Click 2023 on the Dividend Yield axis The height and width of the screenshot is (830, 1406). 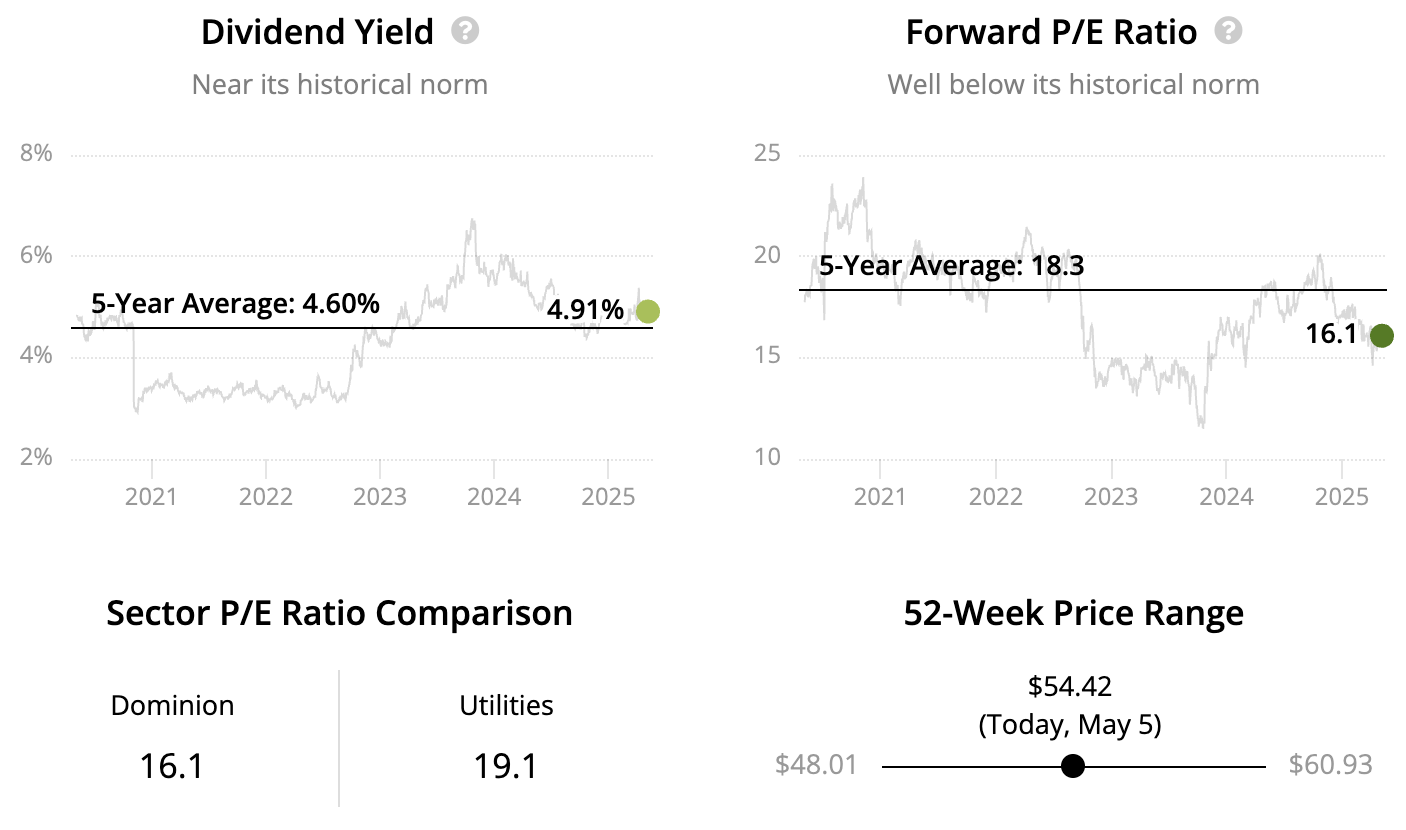380,497
